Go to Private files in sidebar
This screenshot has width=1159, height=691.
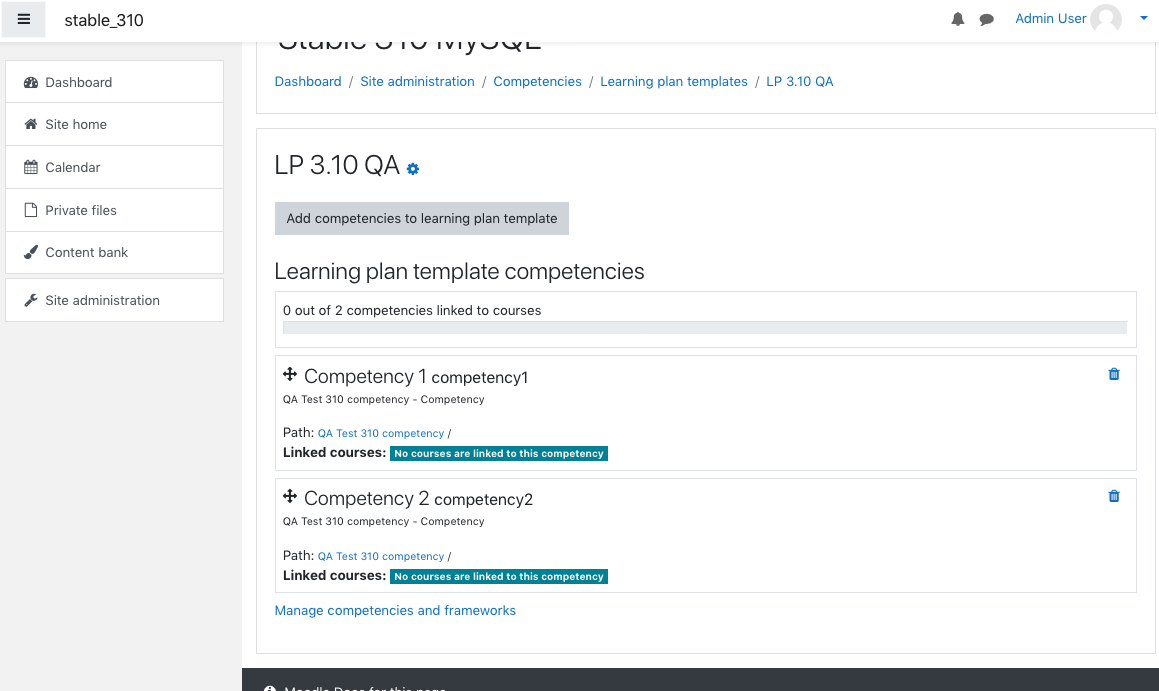[x=115, y=210]
